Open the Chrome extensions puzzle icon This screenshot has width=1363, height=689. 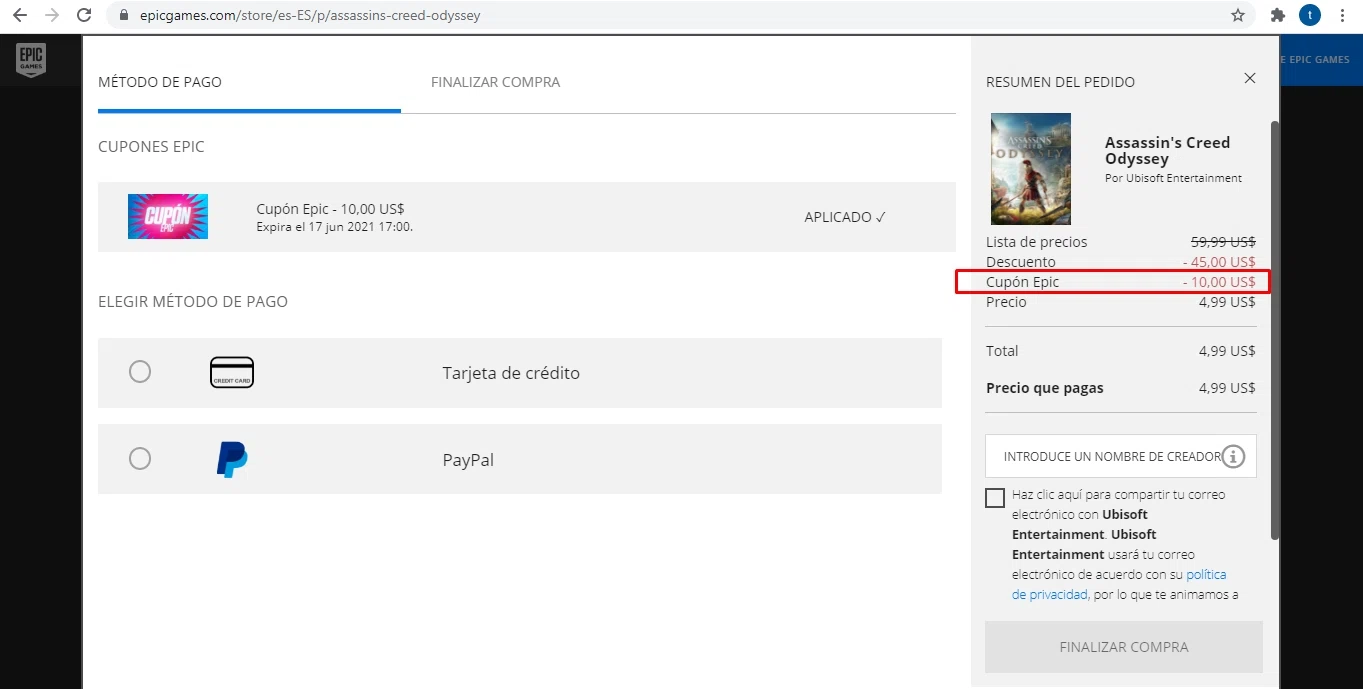pyautogui.click(x=1277, y=16)
